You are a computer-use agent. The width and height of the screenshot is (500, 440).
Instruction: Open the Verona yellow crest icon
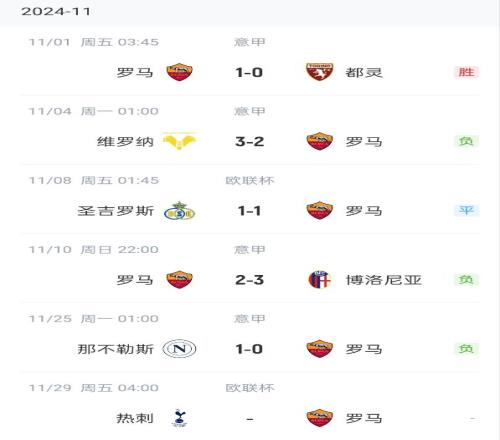point(179,141)
